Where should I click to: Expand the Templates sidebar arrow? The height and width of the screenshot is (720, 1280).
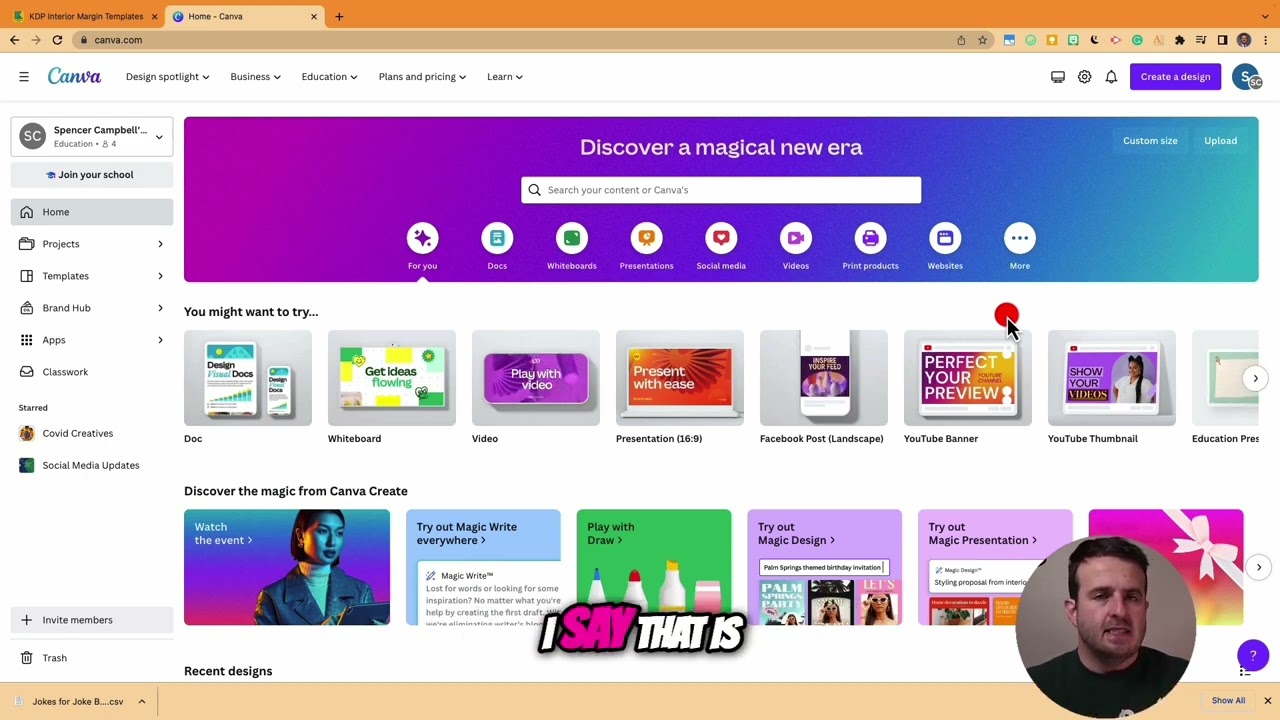[x=160, y=276]
